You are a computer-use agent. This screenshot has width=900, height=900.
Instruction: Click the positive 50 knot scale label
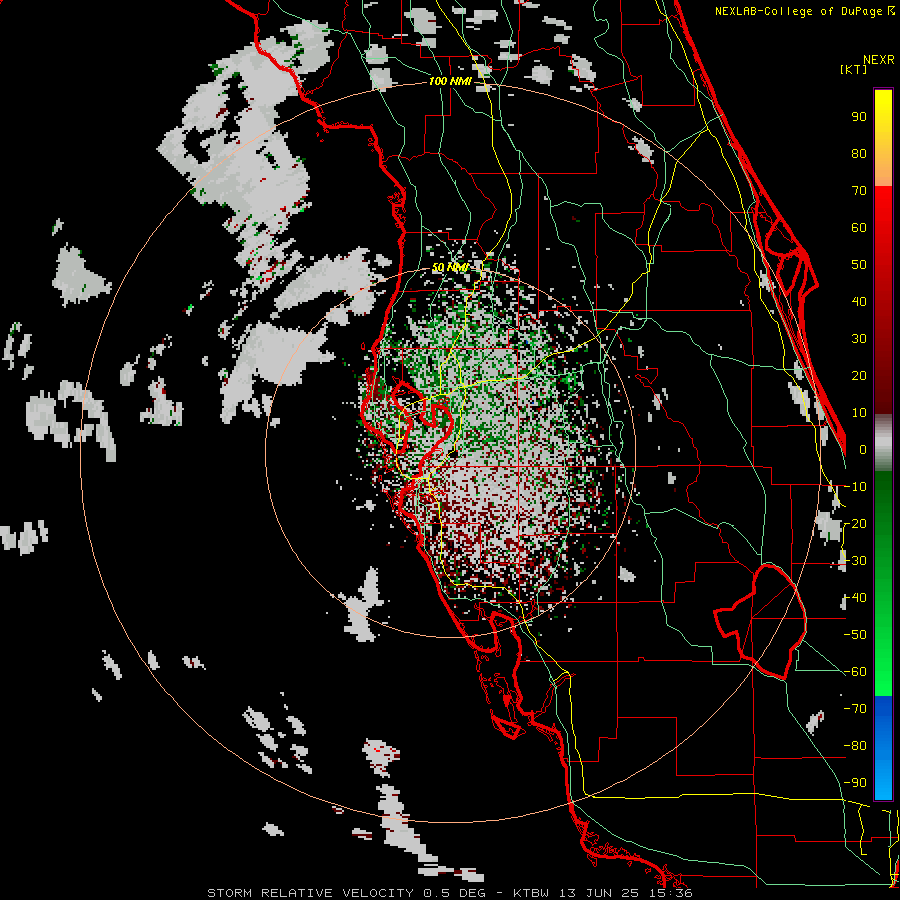click(859, 265)
